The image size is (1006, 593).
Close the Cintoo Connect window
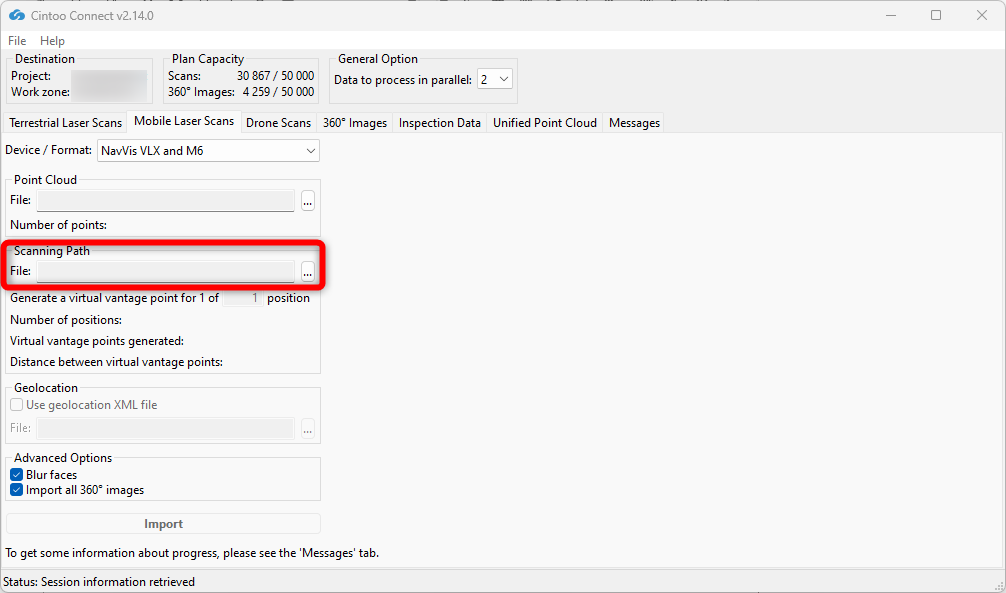982,15
